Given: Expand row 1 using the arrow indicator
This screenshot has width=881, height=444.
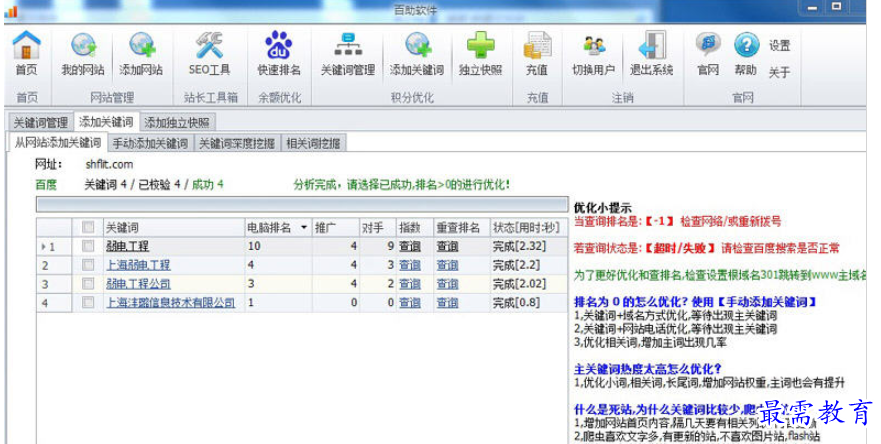Looking at the screenshot, I should coord(42,246).
